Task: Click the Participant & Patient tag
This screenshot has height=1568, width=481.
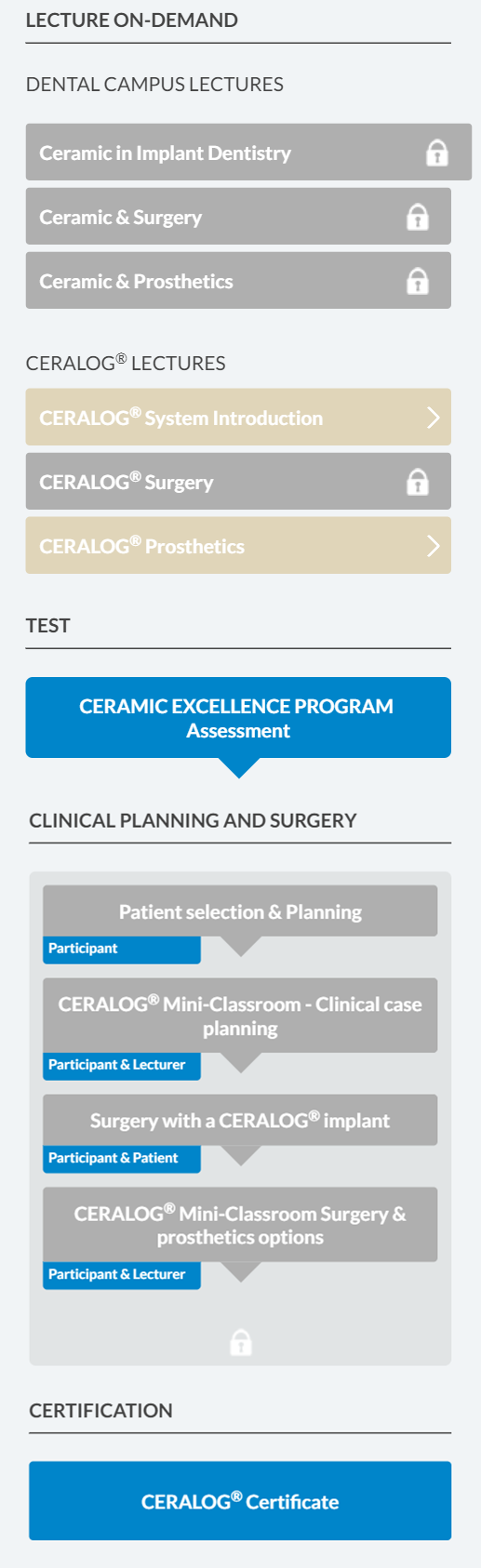Action: [x=122, y=1159]
